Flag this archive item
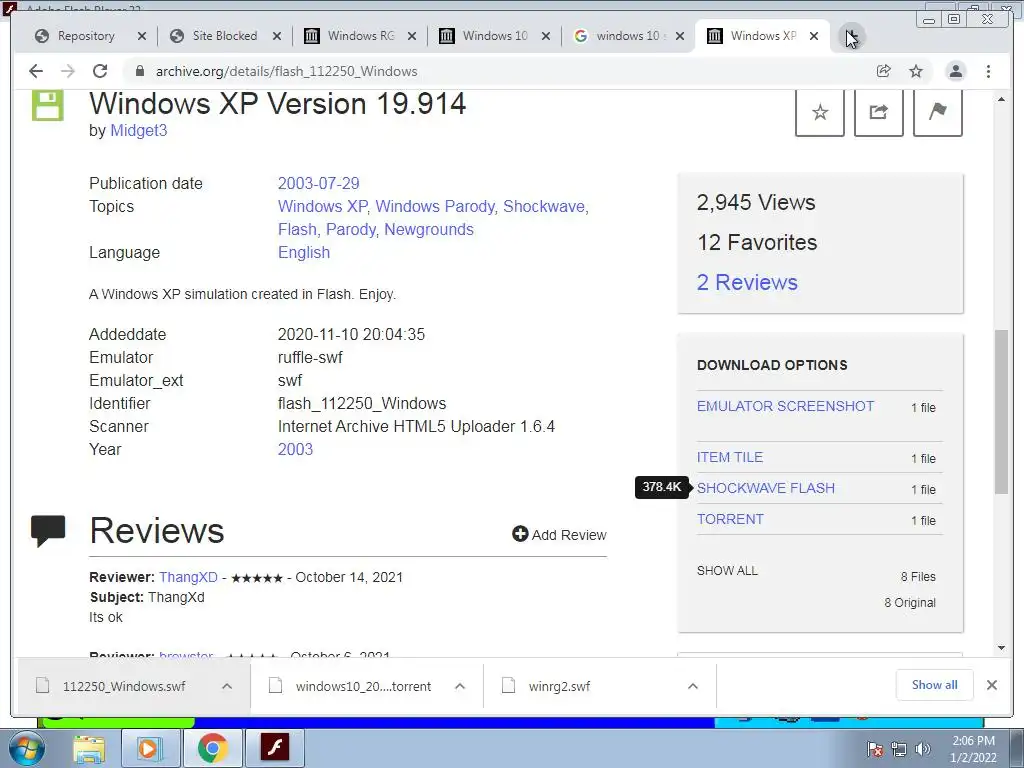Image resolution: width=1024 pixels, height=768 pixels. tap(937, 112)
